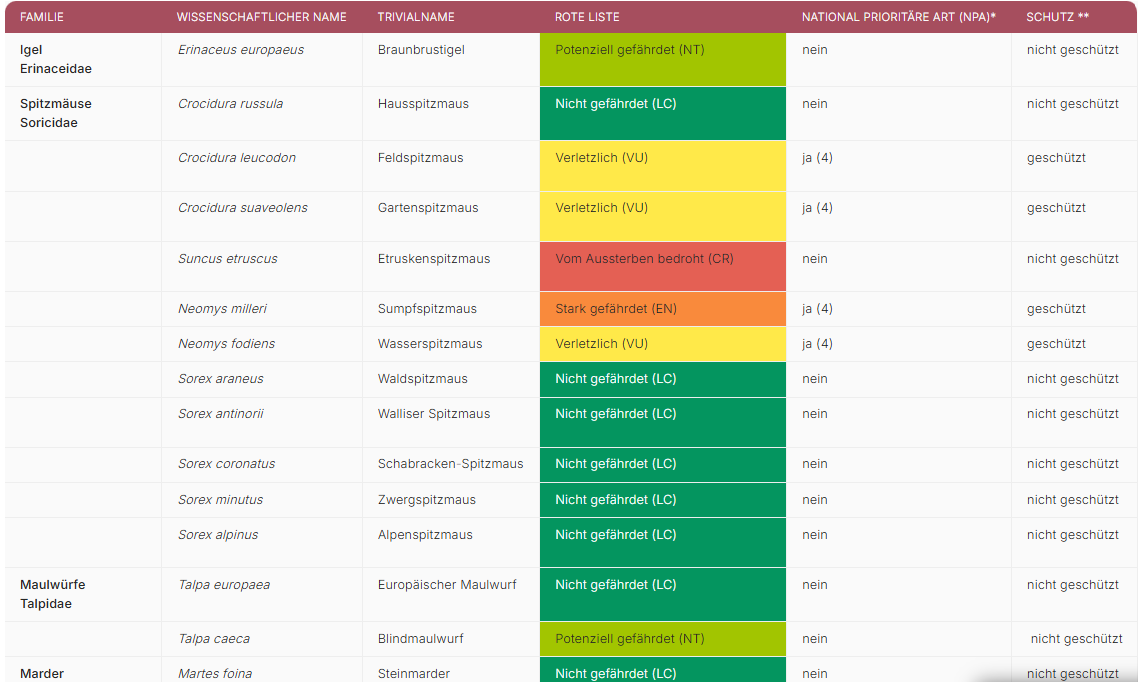Click Hausspitzmaus green 'Nicht gefährdet (LC)' cell

pos(662,112)
